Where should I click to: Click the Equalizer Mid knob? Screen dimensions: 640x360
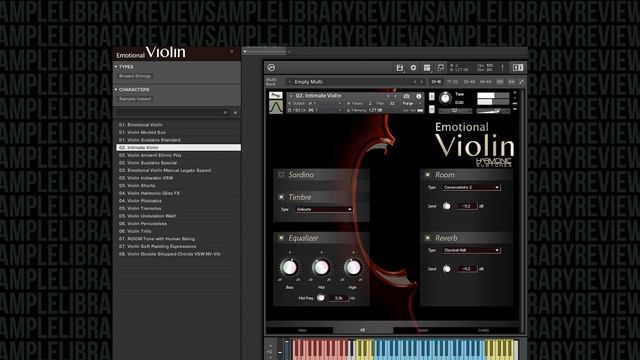click(321, 268)
